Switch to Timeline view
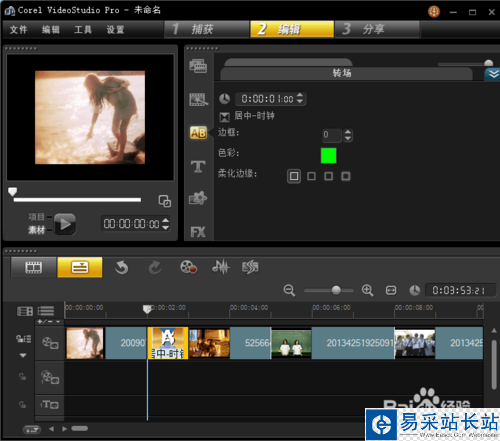This screenshot has height=441, width=500. click(x=80, y=267)
